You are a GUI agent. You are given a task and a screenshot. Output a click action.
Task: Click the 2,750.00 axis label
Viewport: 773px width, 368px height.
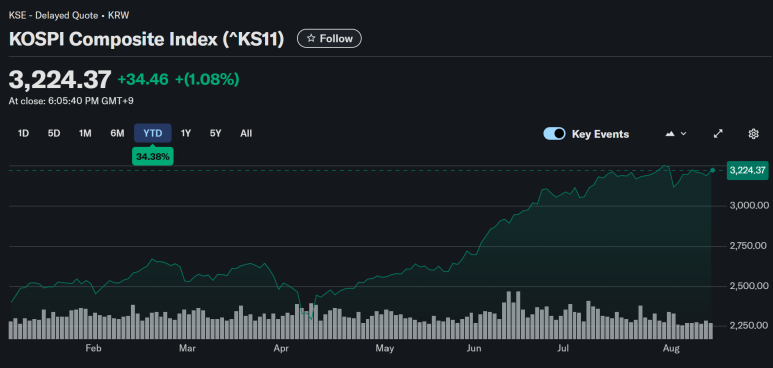pyautogui.click(x=748, y=246)
